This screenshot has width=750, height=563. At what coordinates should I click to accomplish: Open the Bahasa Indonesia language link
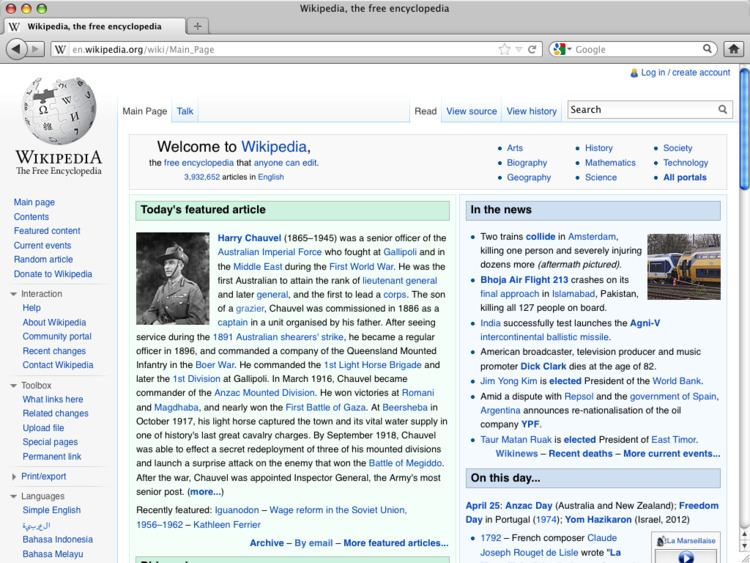[57, 539]
